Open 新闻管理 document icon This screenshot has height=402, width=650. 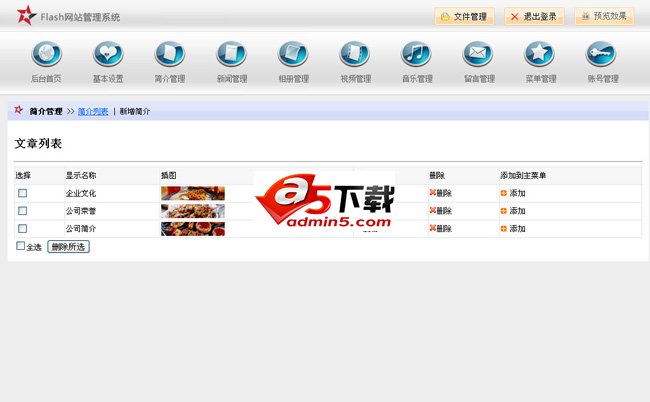click(232, 54)
